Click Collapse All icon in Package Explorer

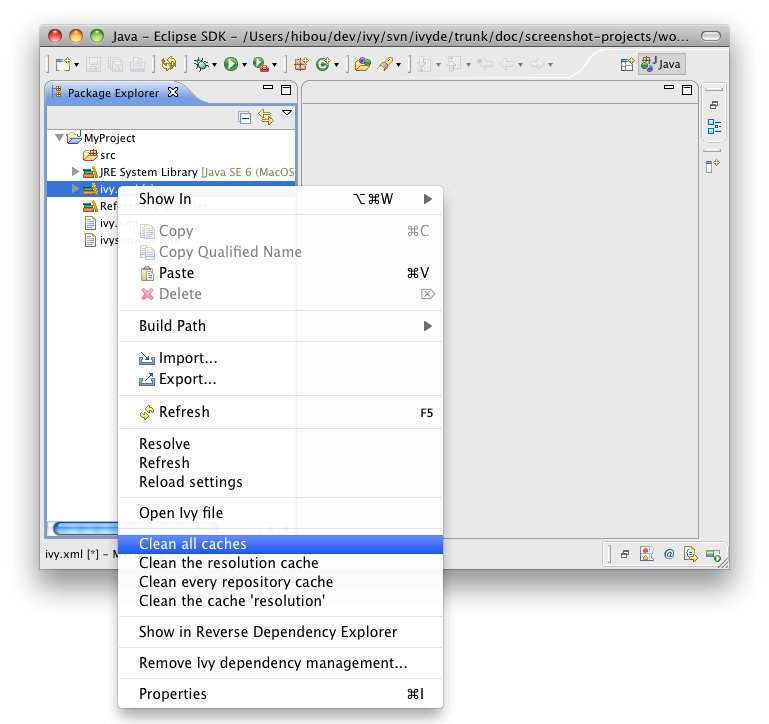245,117
